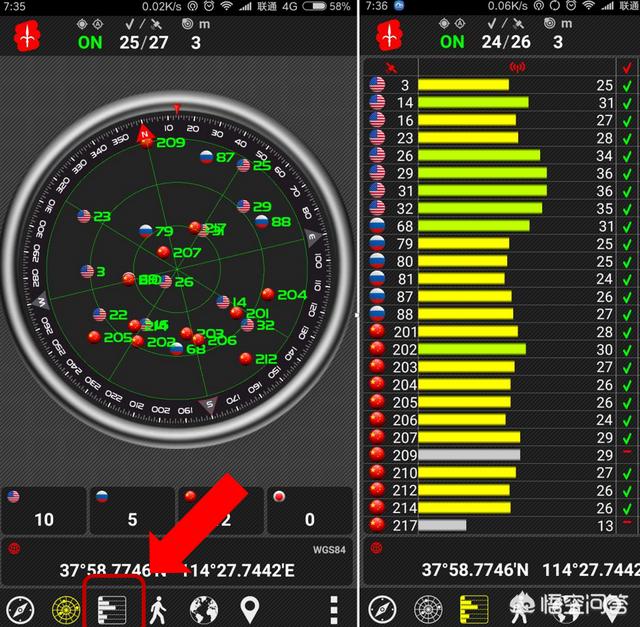Image resolution: width=640 pixels, height=627 pixels.
Task: Tap satellite count 24/26
Action: (506, 42)
